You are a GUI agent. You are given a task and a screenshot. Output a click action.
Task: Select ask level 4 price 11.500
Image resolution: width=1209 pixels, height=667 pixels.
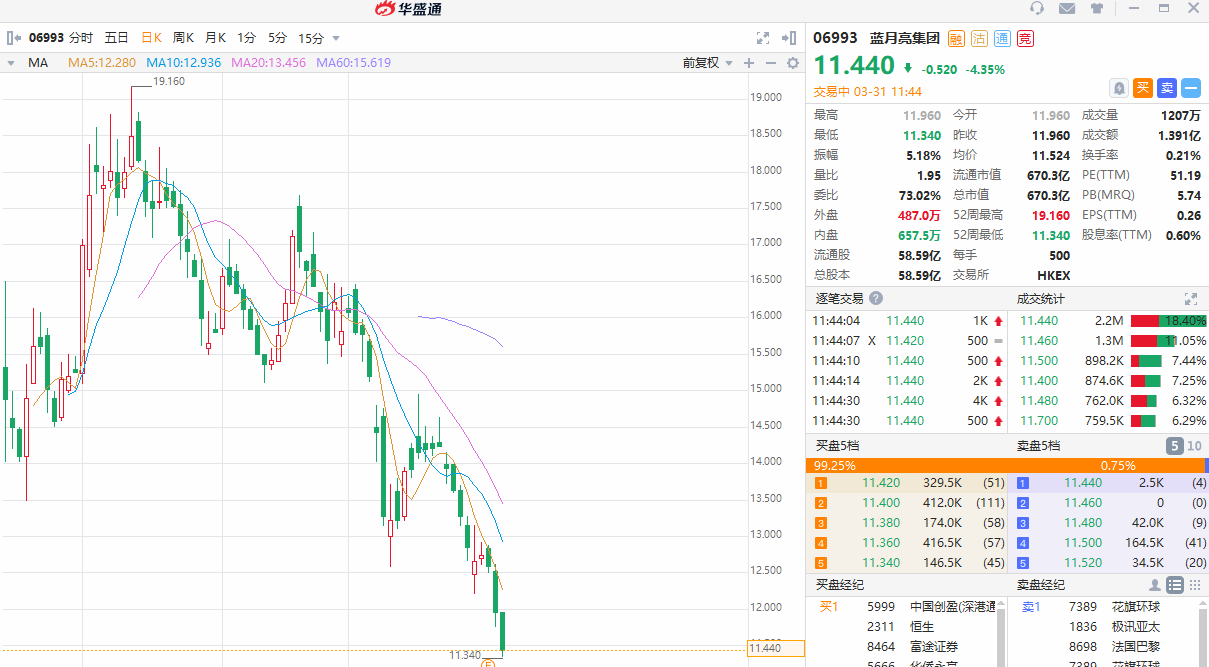(1083, 543)
